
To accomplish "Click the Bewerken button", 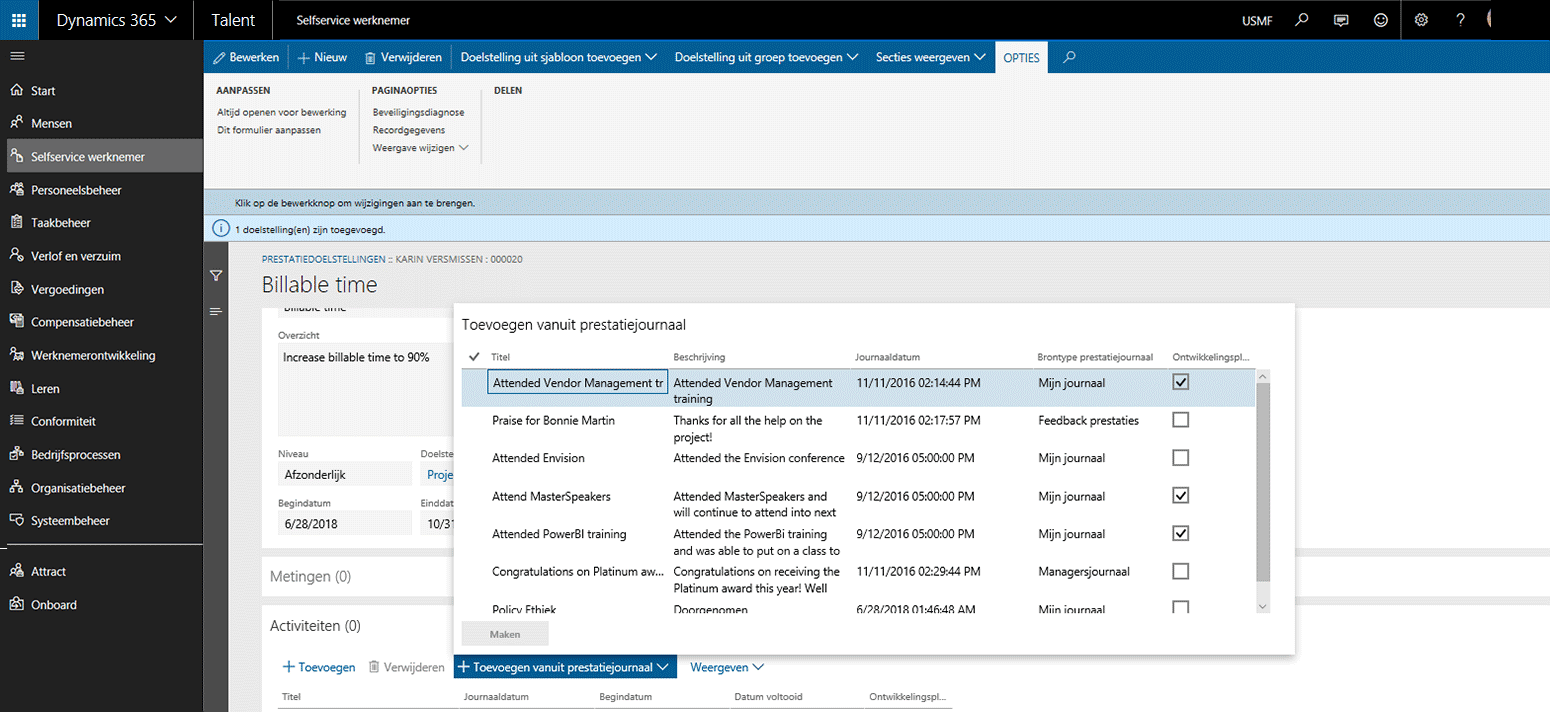I will [x=246, y=57].
